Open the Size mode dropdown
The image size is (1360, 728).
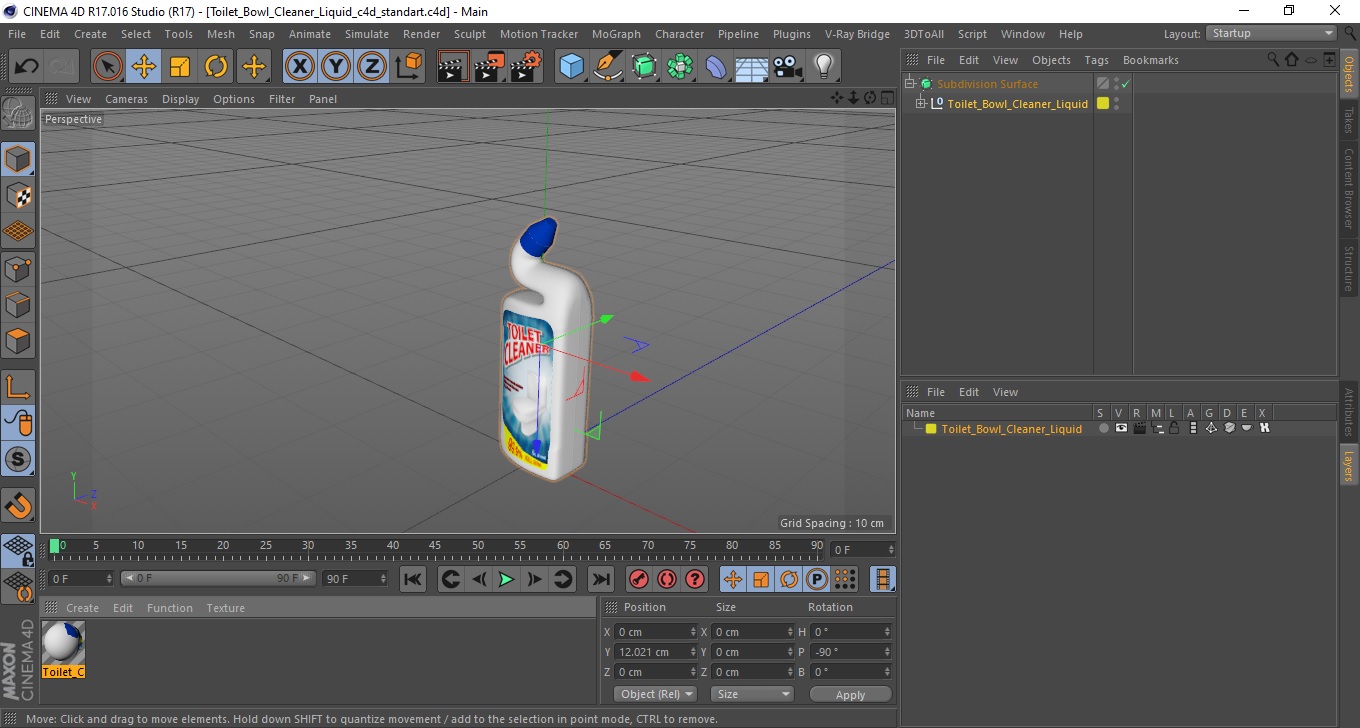tap(752, 694)
